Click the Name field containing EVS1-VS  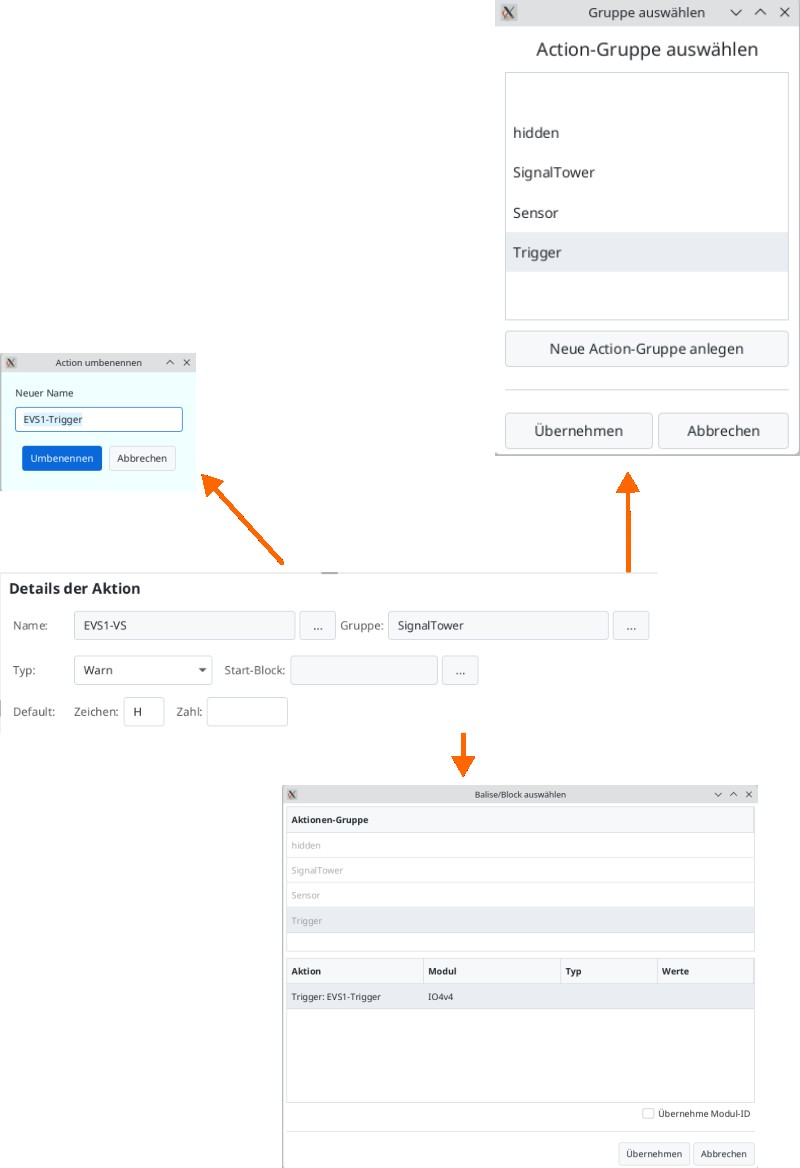pyautogui.click(x=185, y=626)
